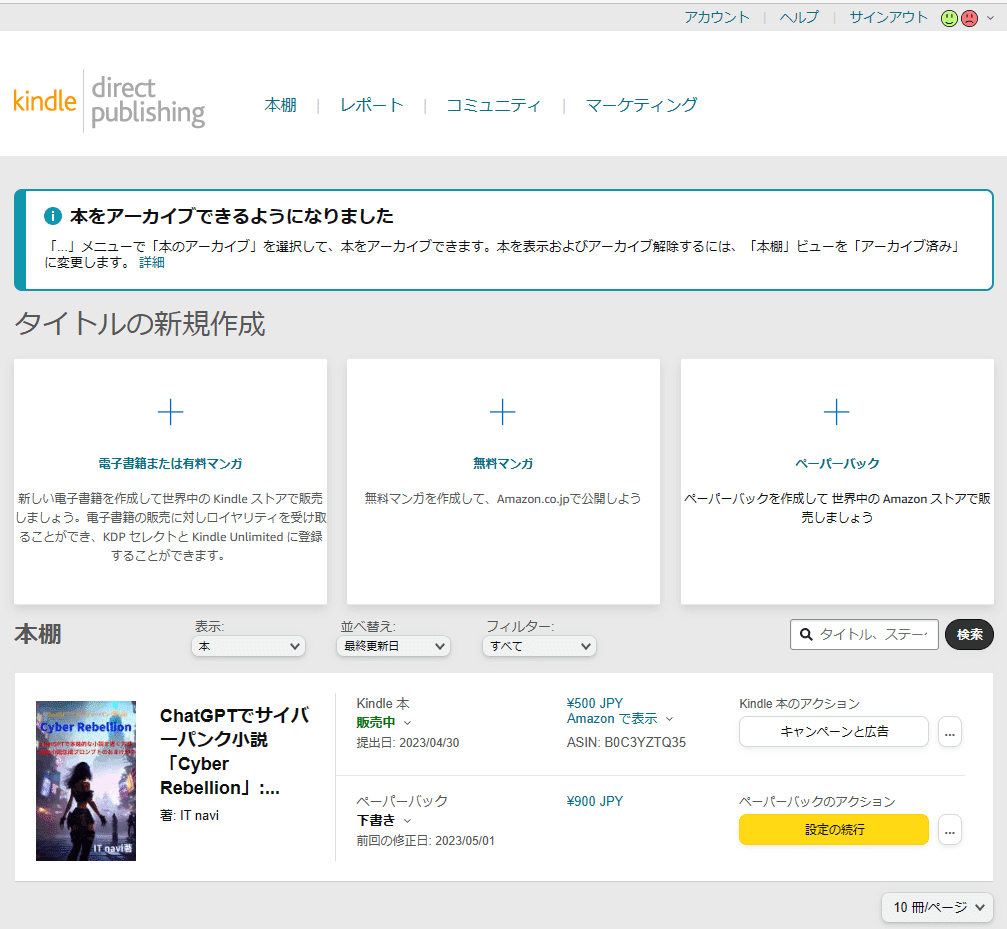Open the マーケティング navigation tab
1007x929 pixels.
[x=642, y=105]
